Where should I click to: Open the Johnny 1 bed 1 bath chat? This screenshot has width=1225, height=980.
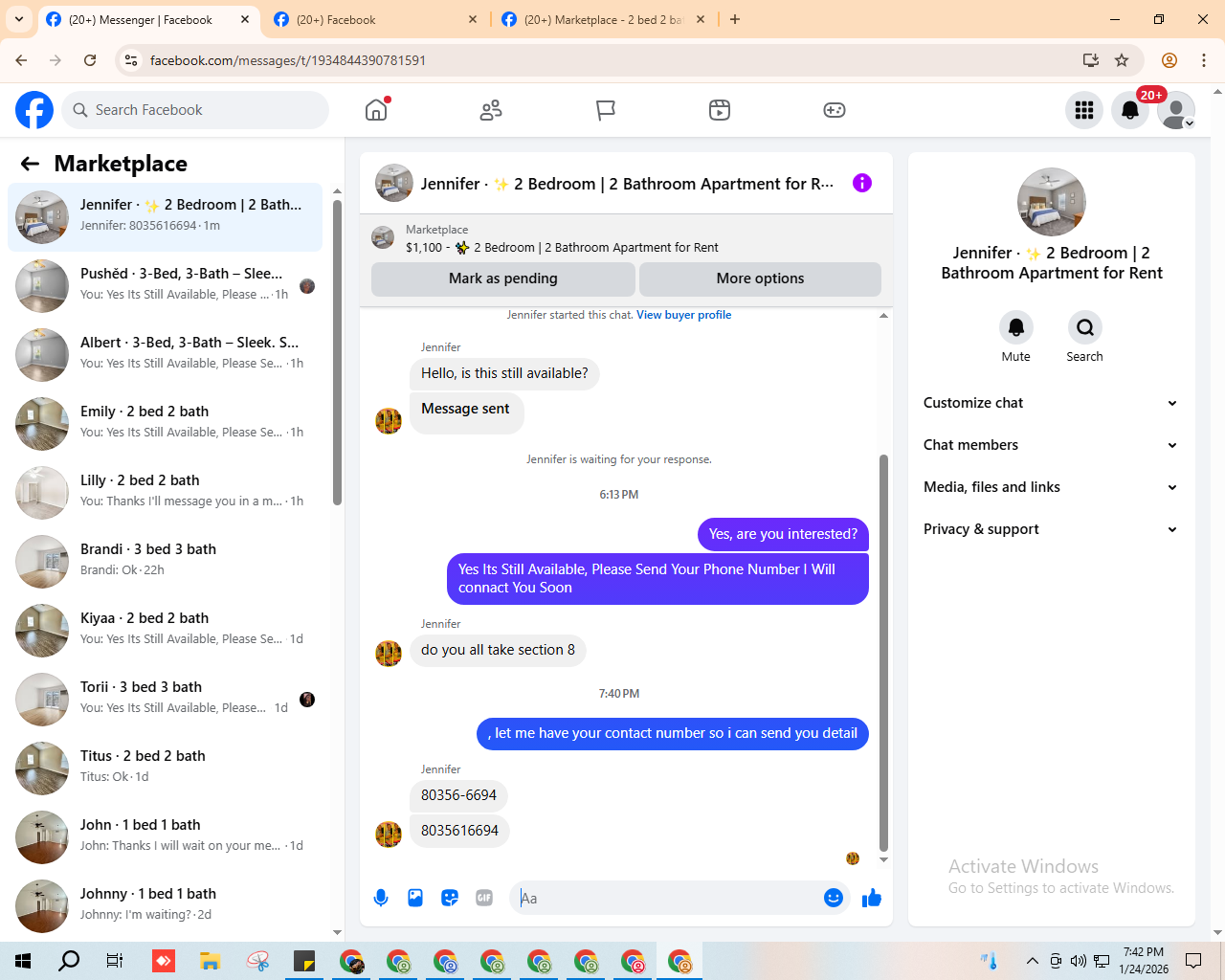point(166,906)
